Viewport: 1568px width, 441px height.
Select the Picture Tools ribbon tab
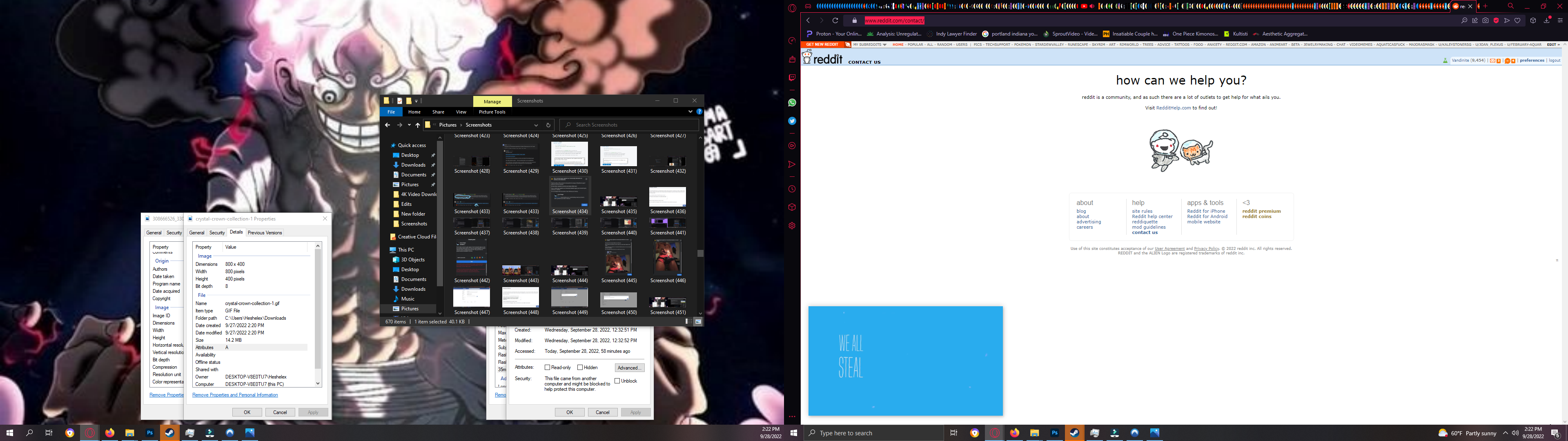click(x=492, y=112)
